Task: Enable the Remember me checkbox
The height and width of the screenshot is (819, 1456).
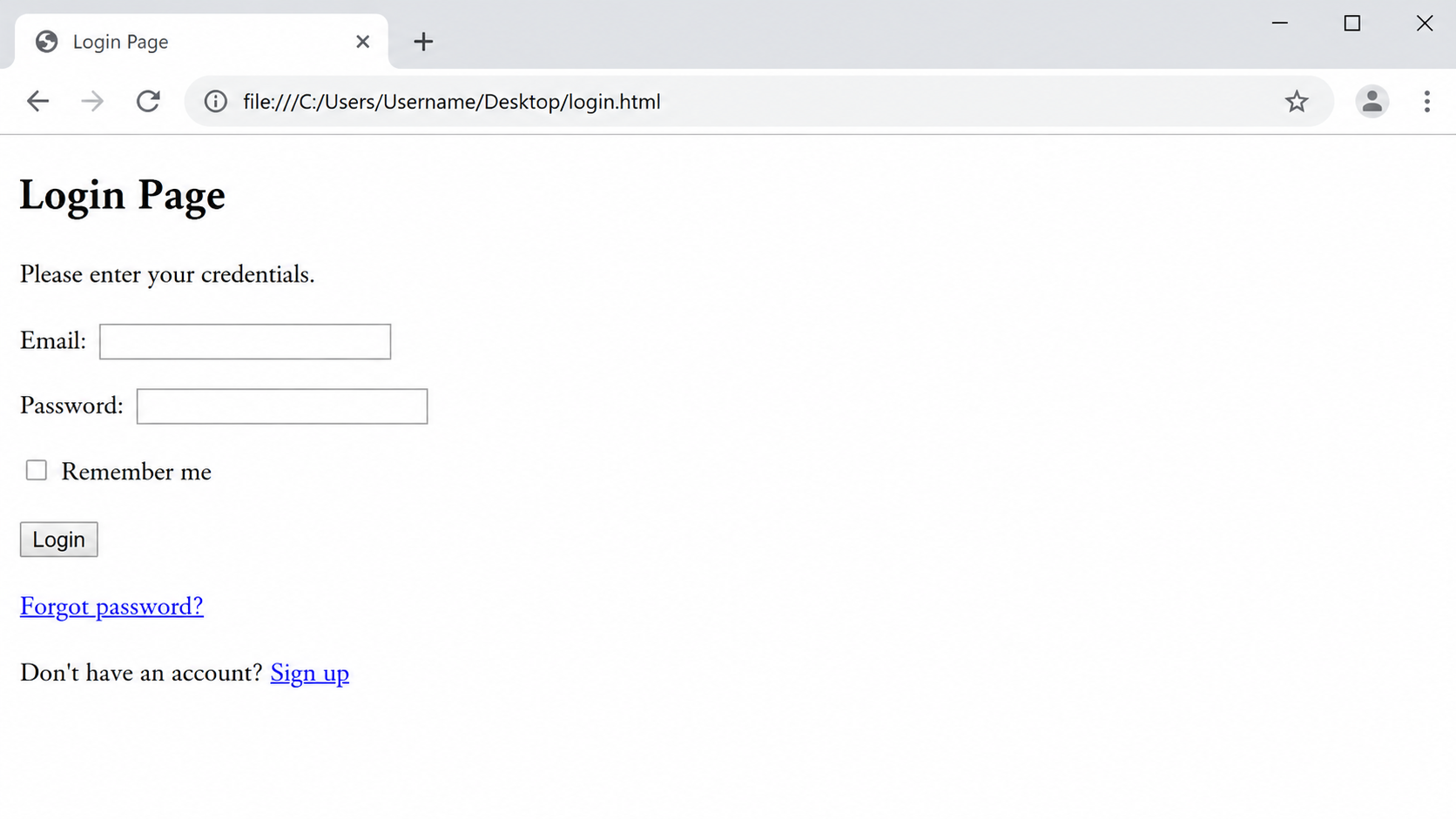Action: pyautogui.click(x=36, y=470)
